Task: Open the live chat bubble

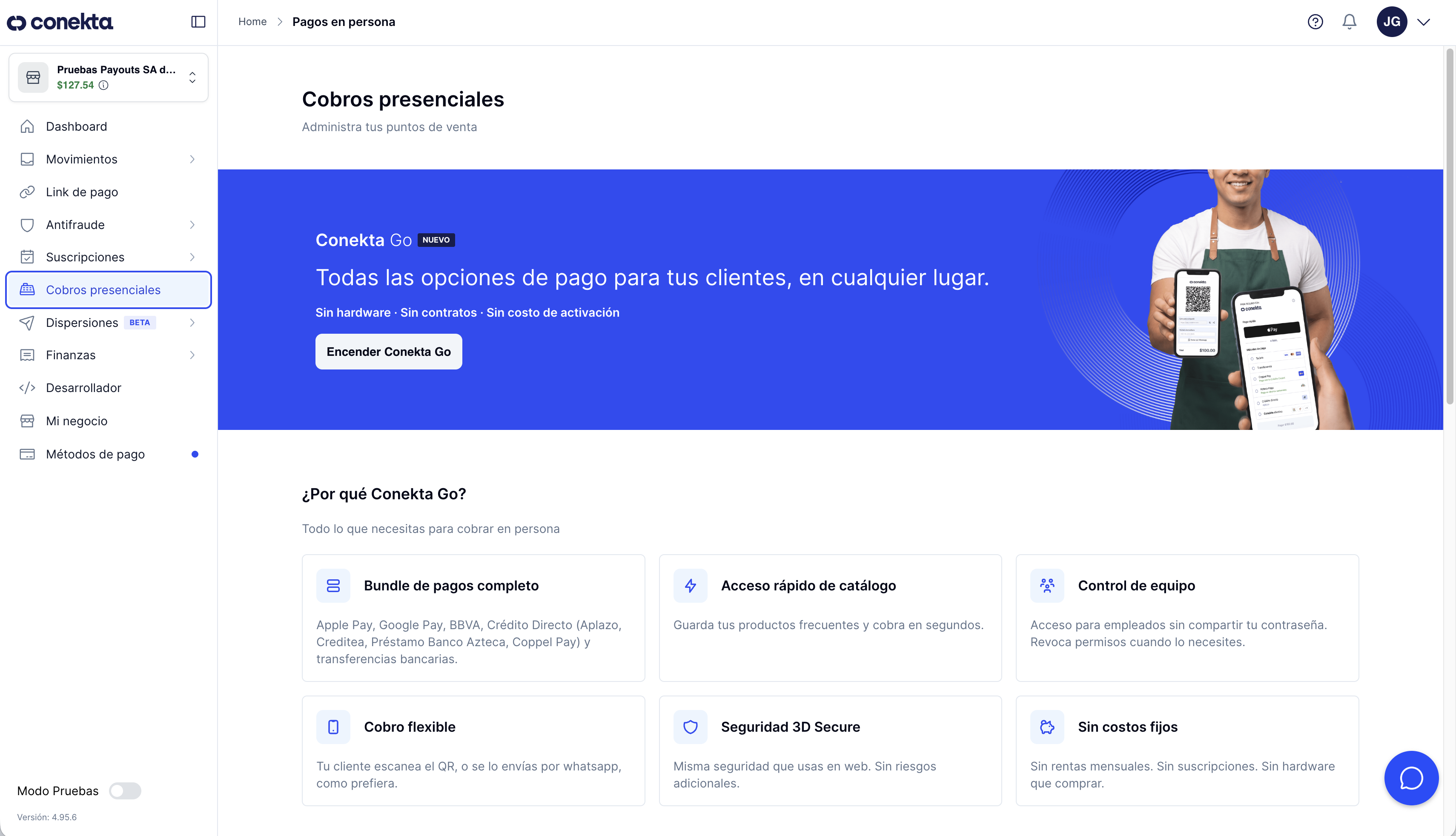Action: tap(1410, 778)
